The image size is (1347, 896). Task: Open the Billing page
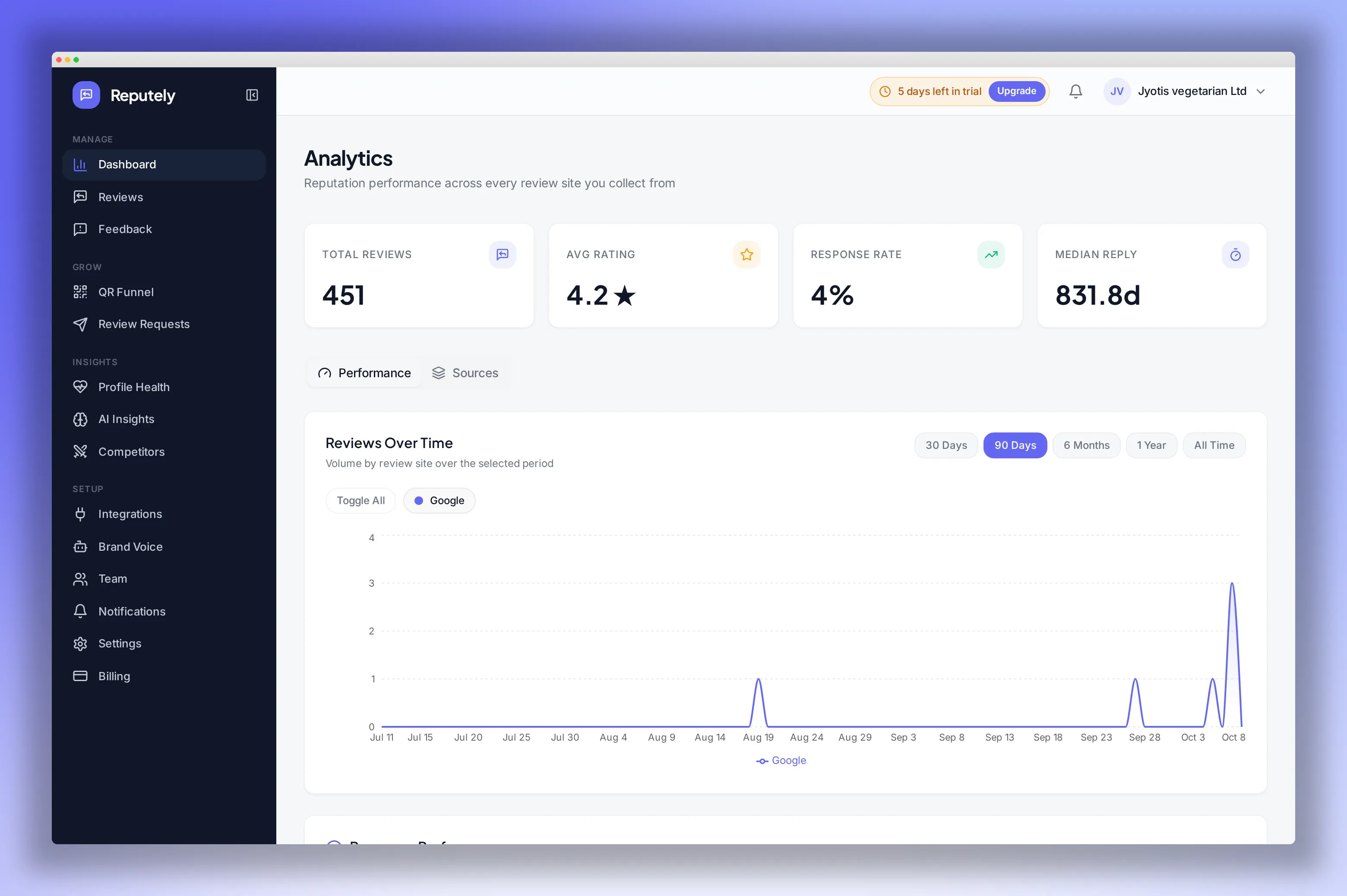pyautogui.click(x=164, y=675)
